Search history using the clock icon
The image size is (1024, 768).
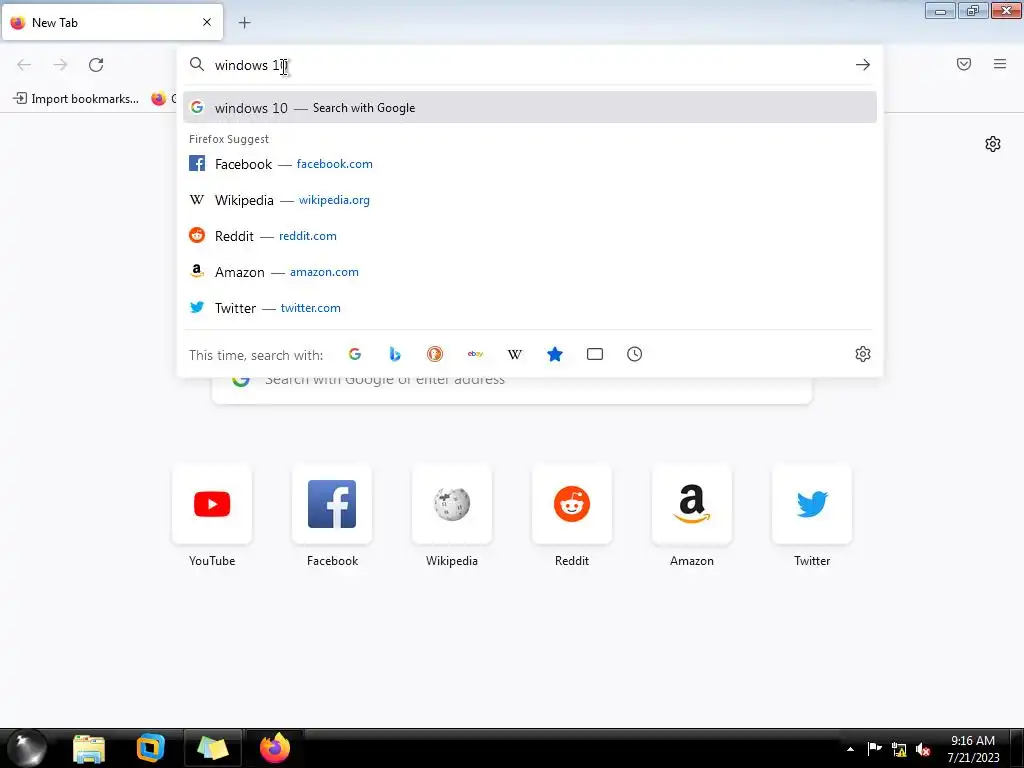[635, 354]
